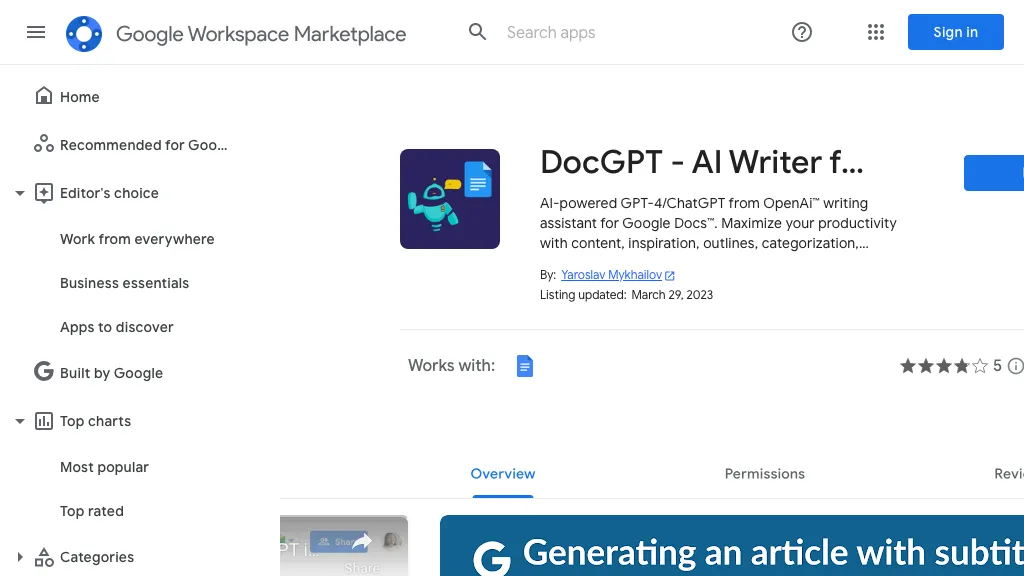
Task: Click the DocGPT app robot icon
Action: (x=450, y=199)
